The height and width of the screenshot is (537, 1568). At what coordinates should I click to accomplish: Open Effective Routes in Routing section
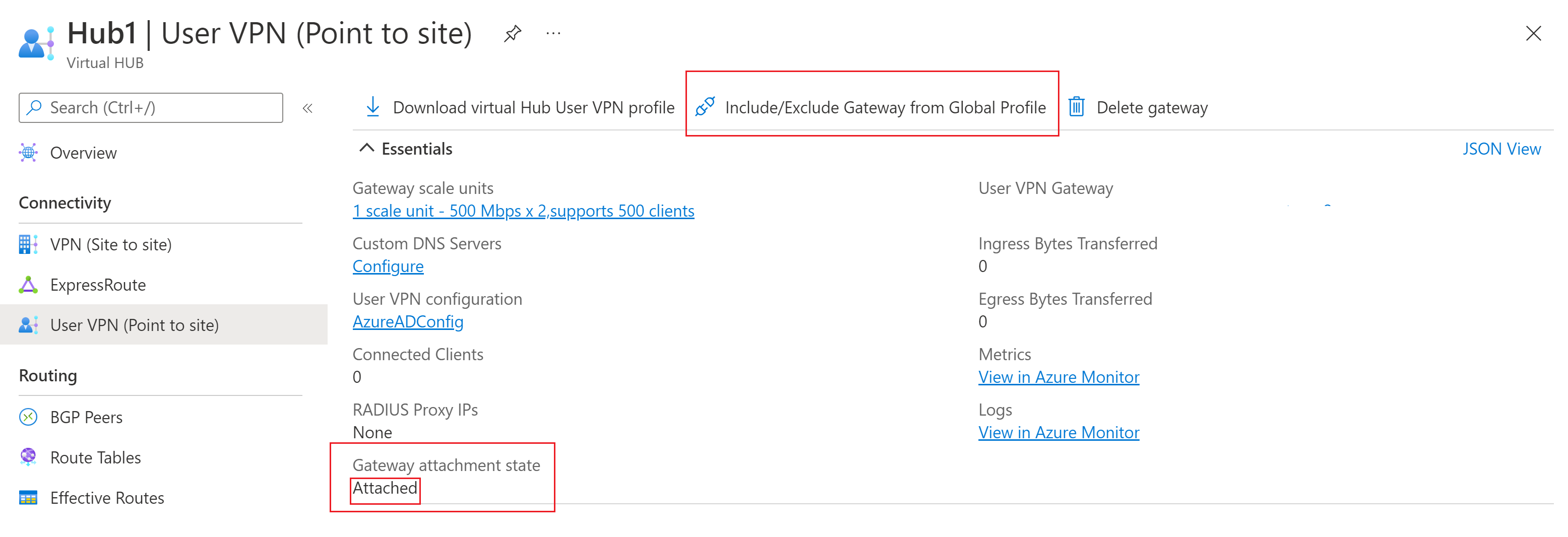[x=107, y=498]
